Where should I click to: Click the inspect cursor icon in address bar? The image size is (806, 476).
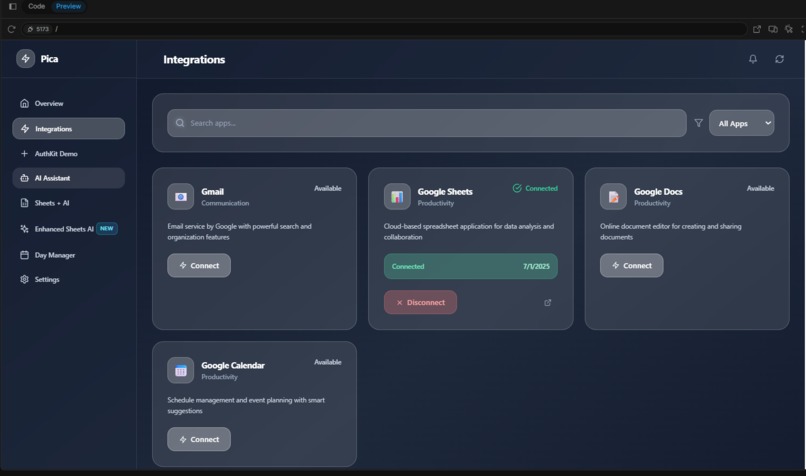pyautogui.click(x=789, y=29)
